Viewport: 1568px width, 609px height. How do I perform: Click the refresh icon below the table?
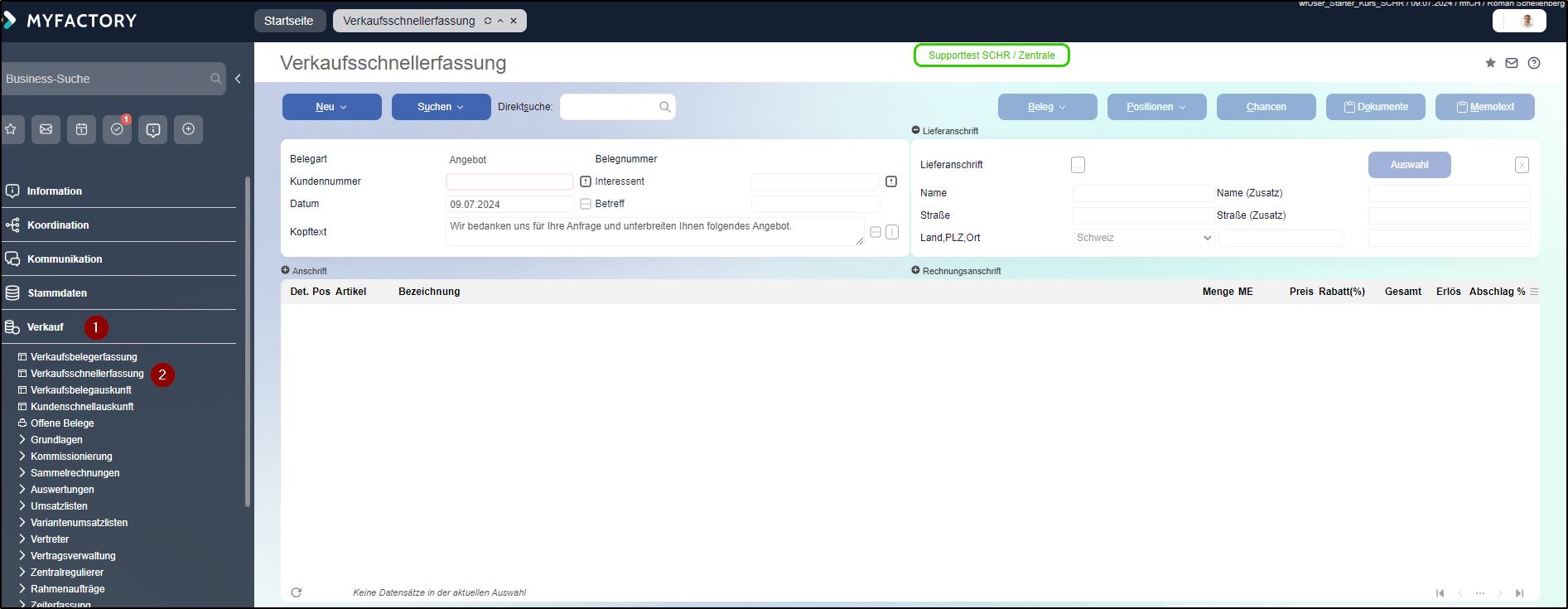tap(297, 592)
